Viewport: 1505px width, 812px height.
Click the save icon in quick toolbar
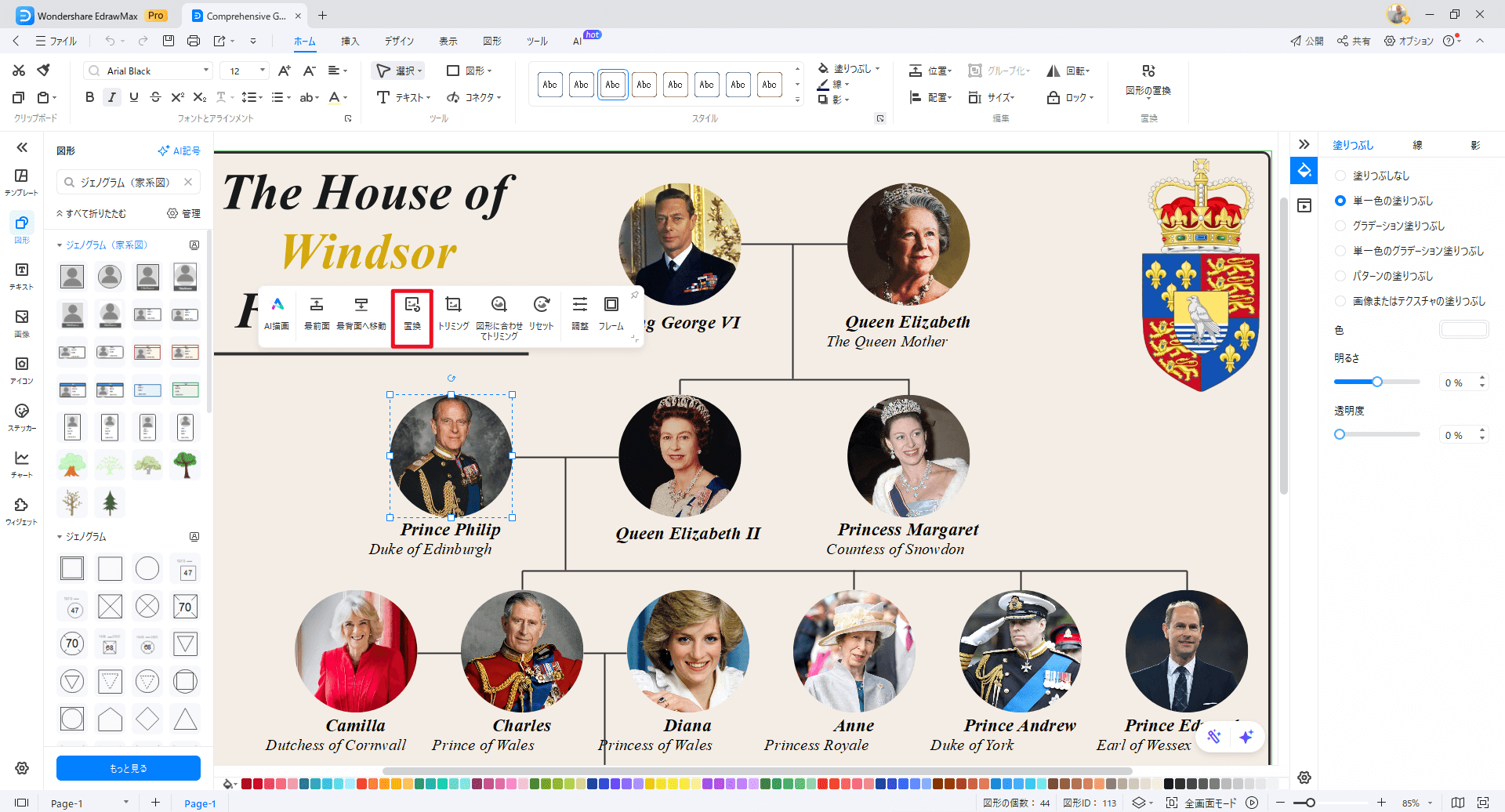point(169,41)
